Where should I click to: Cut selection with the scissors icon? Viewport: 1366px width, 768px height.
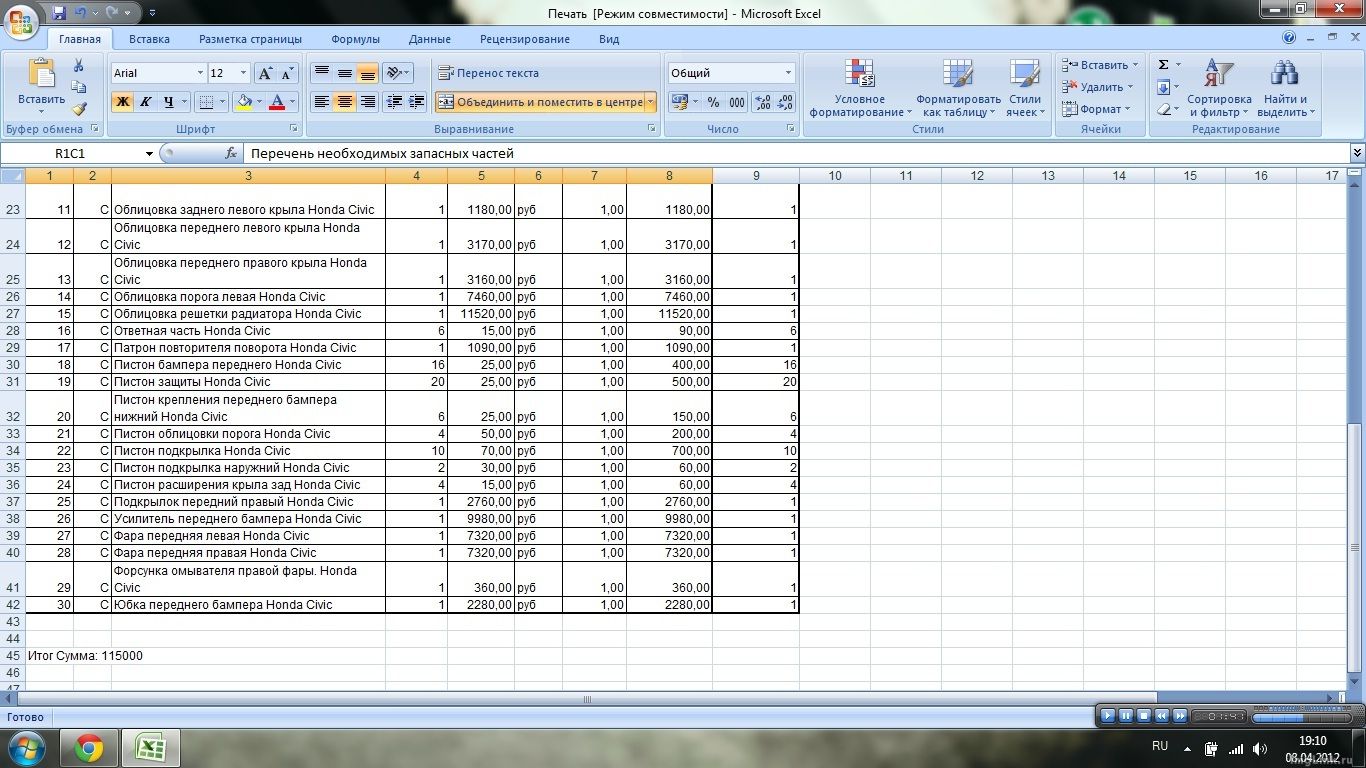coord(79,65)
